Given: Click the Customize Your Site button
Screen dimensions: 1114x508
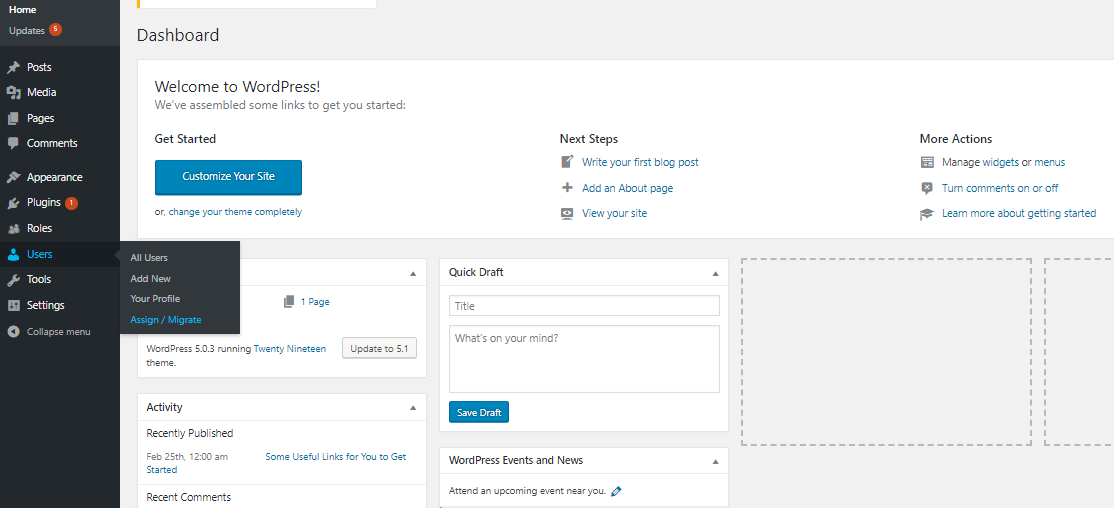Looking at the screenshot, I should [228, 177].
